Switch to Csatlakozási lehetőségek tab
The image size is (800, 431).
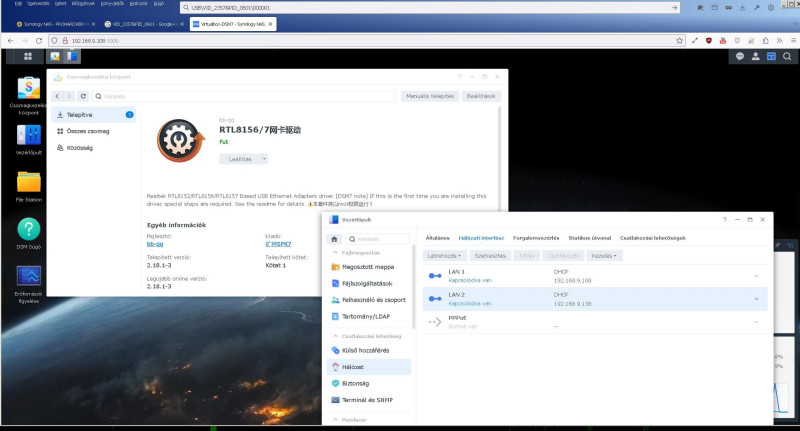653,238
